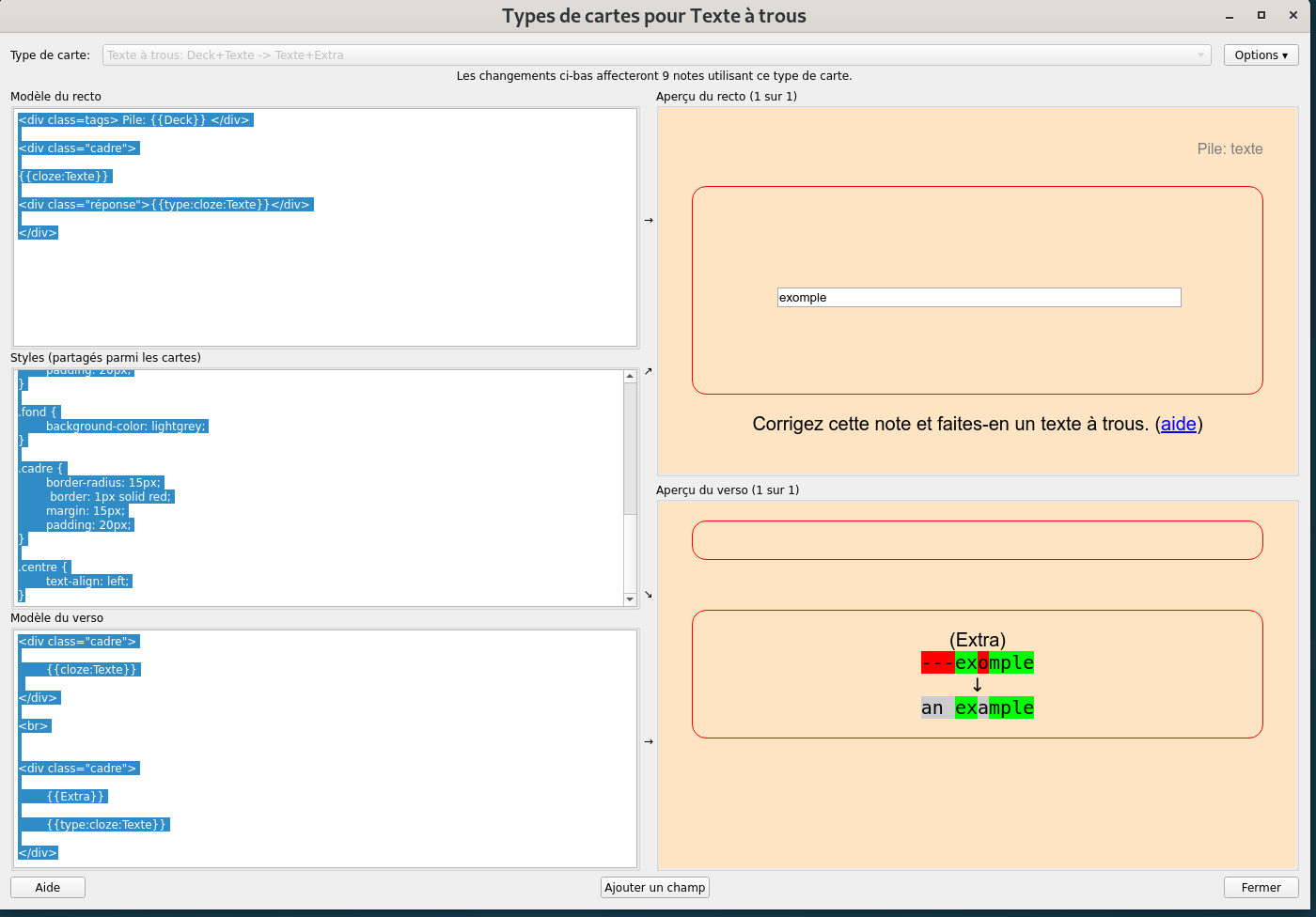The width and height of the screenshot is (1316, 917).
Task: Place cursor on {{Extra}} line in back template
Action: (75, 797)
